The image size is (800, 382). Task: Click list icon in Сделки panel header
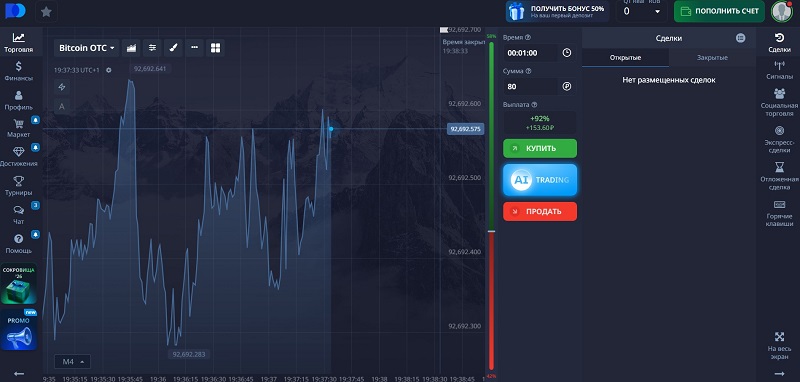(740, 38)
